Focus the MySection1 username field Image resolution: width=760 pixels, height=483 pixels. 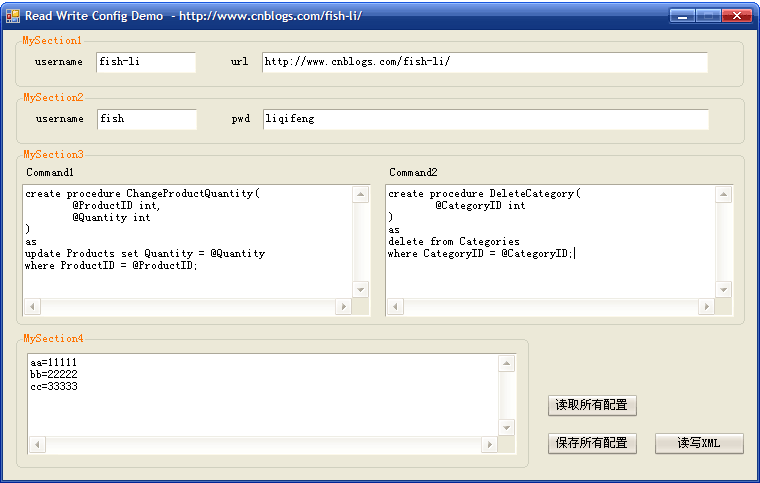coord(146,62)
